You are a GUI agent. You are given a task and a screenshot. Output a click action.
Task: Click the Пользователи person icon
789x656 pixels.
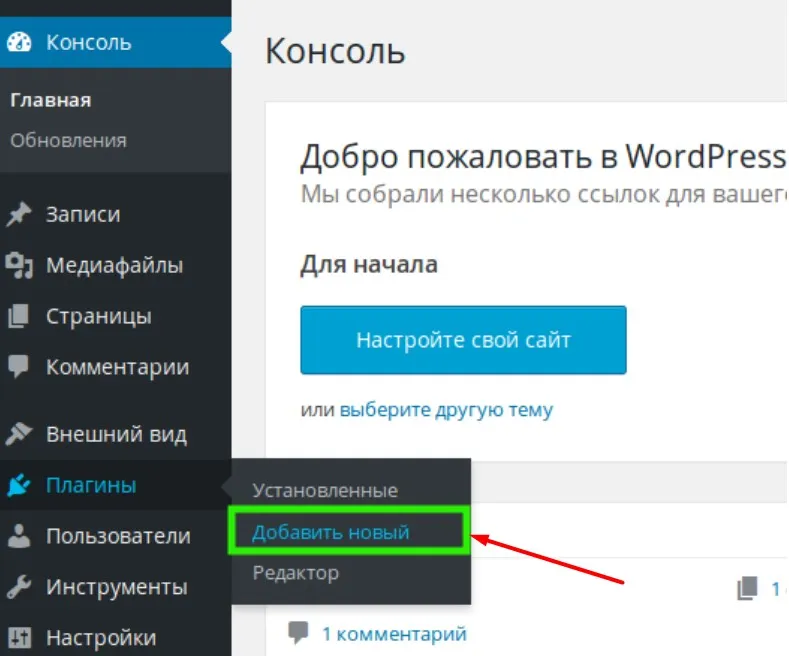19,536
